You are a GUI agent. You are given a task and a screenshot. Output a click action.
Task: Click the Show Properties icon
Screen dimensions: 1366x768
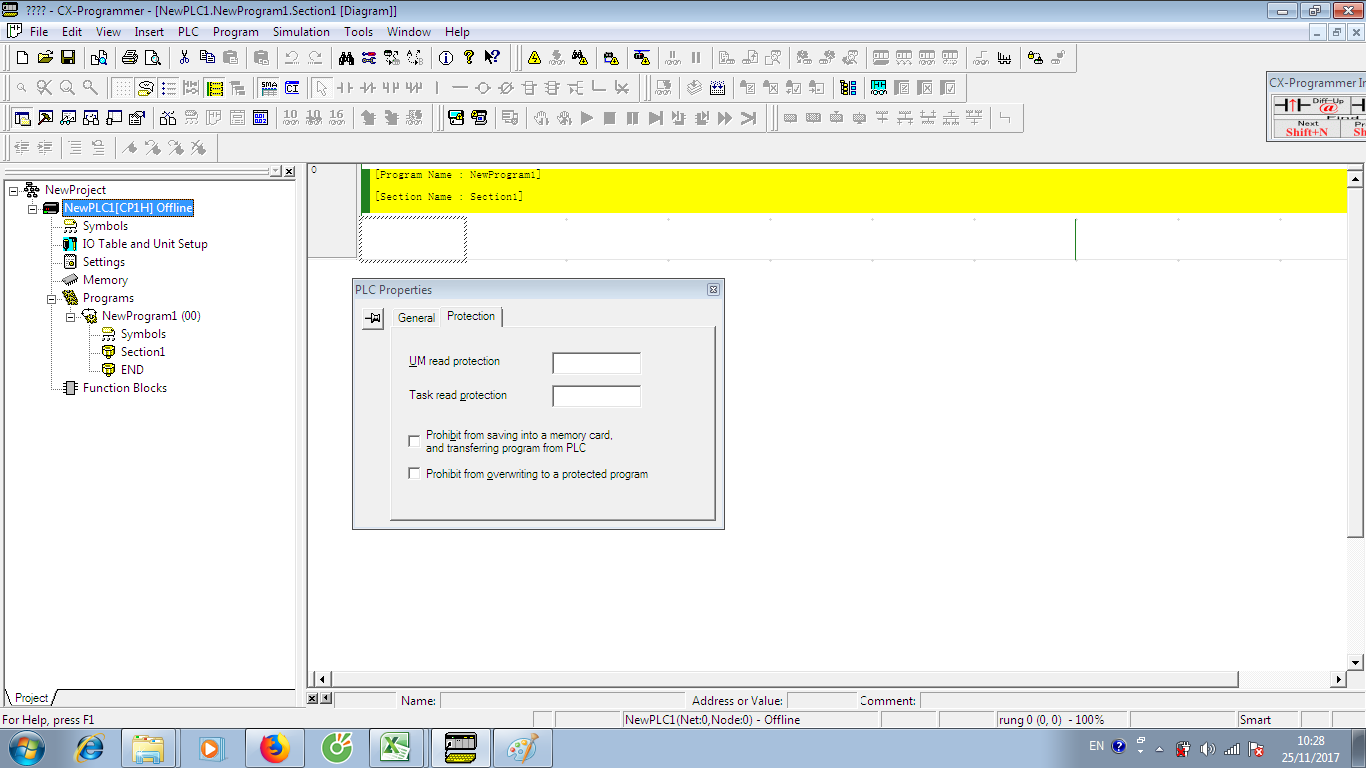coord(137,118)
